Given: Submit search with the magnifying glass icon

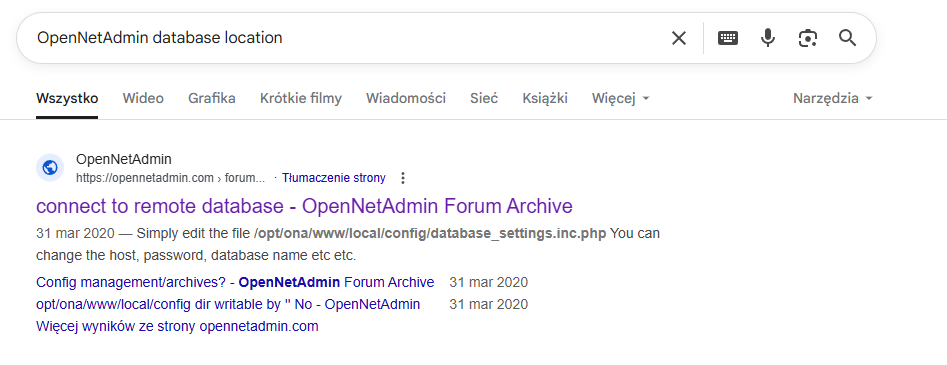Looking at the screenshot, I should (848, 38).
